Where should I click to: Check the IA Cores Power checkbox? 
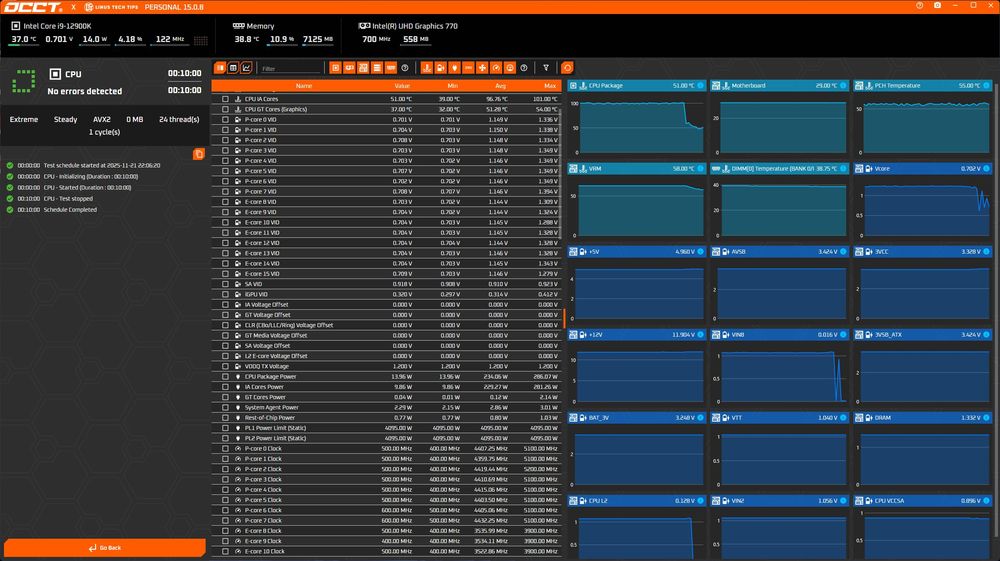tap(225, 387)
